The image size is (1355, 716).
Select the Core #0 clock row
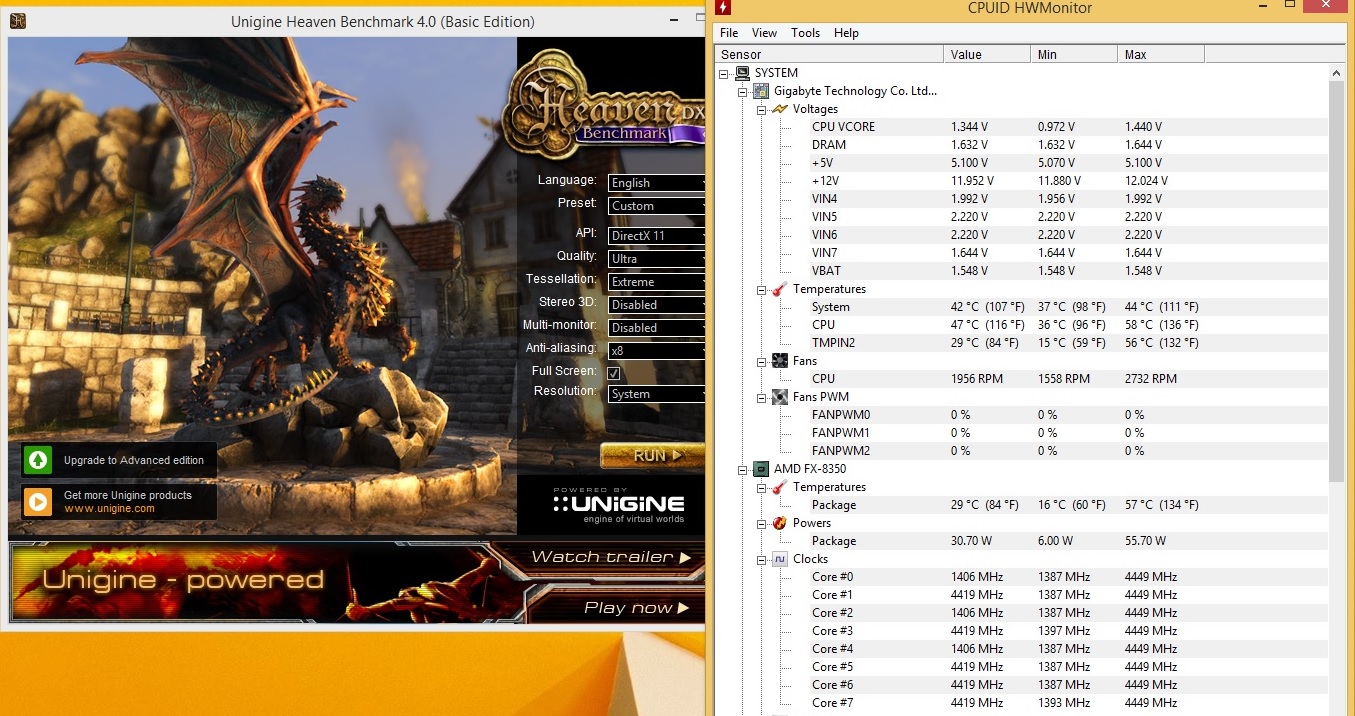coord(1069,577)
